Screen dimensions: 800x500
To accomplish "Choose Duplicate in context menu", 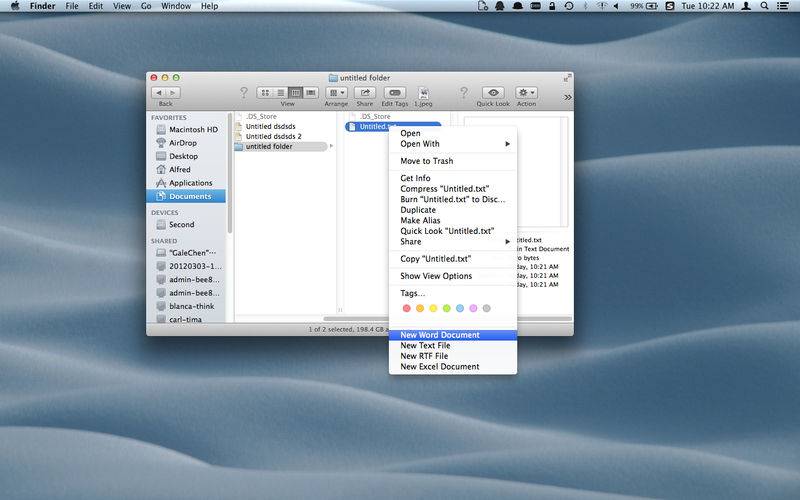I will click(x=453, y=210).
